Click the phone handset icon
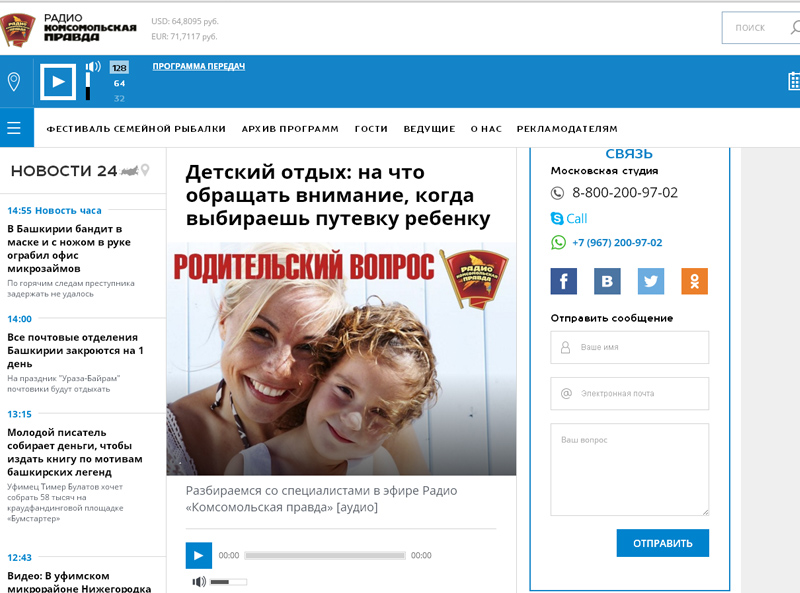 557,193
